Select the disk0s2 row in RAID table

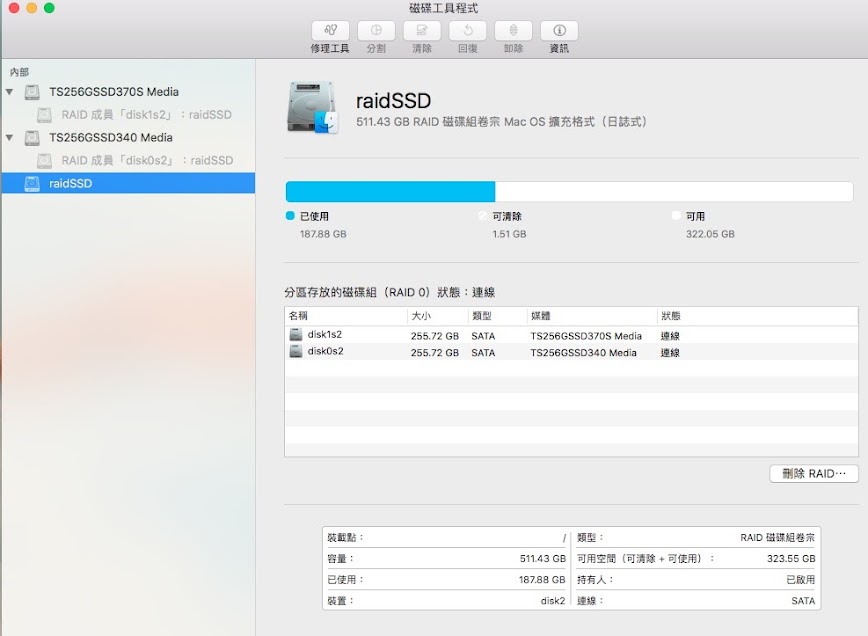pos(571,351)
